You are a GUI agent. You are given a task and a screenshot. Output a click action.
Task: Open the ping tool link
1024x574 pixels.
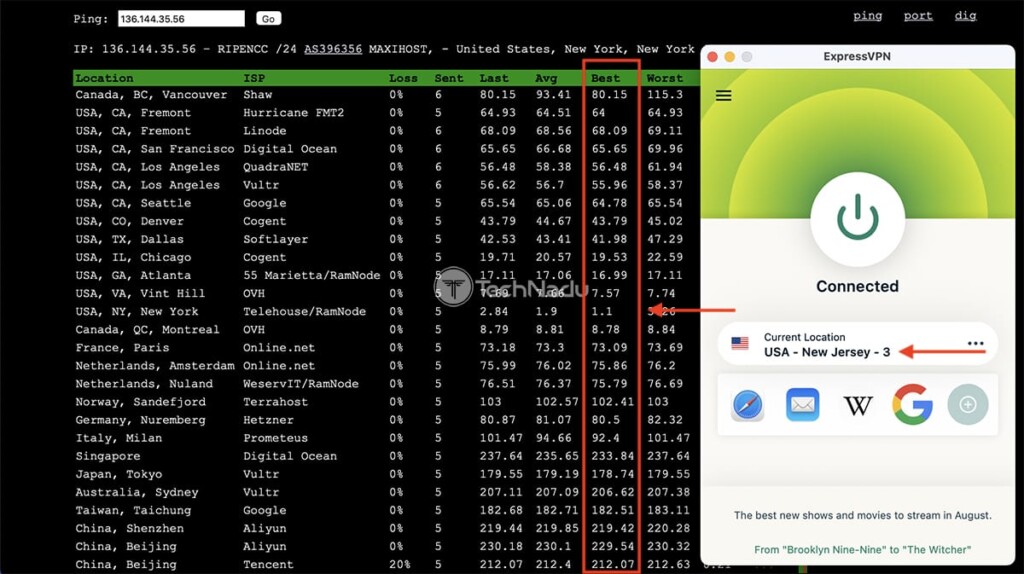[x=867, y=16]
